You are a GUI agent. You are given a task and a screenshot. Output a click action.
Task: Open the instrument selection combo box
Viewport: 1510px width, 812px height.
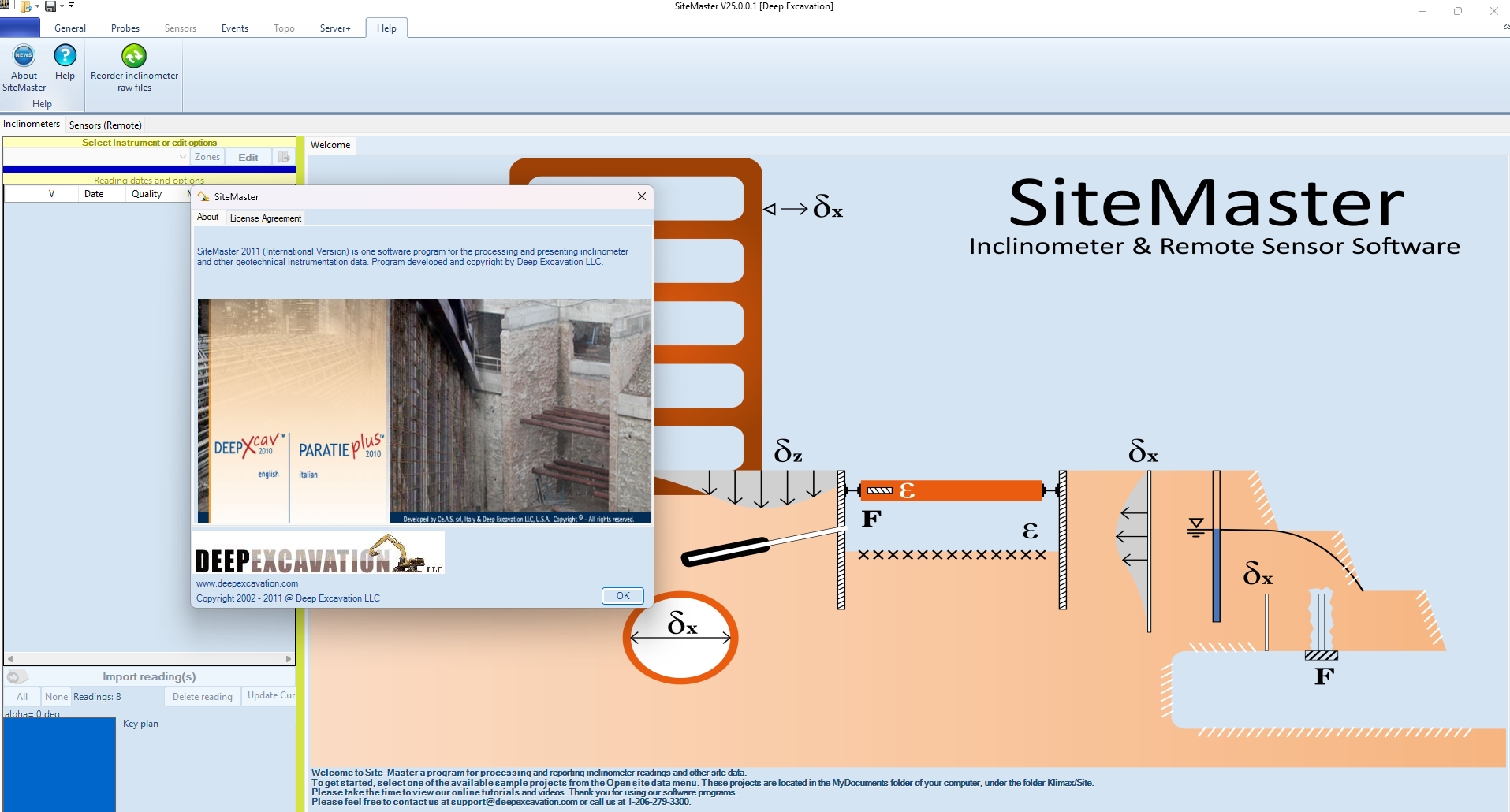coord(96,157)
